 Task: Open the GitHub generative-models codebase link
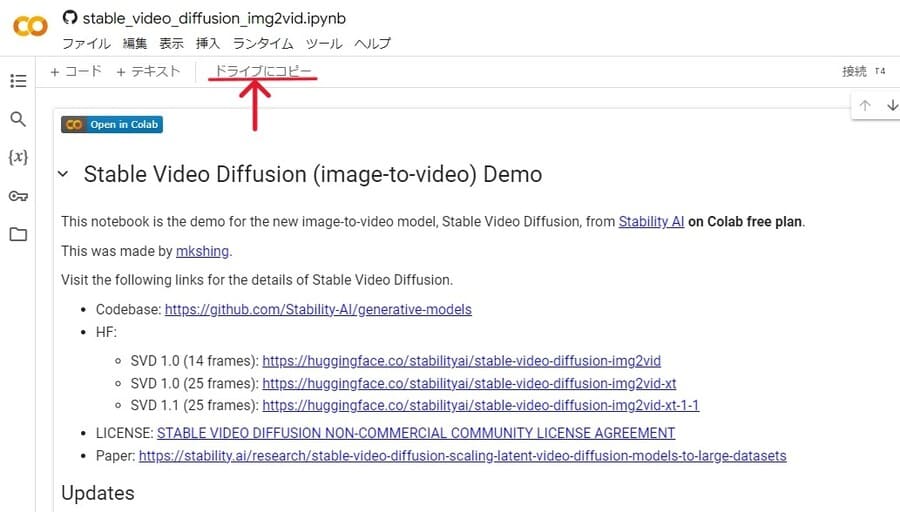click(x=318, y=309)
